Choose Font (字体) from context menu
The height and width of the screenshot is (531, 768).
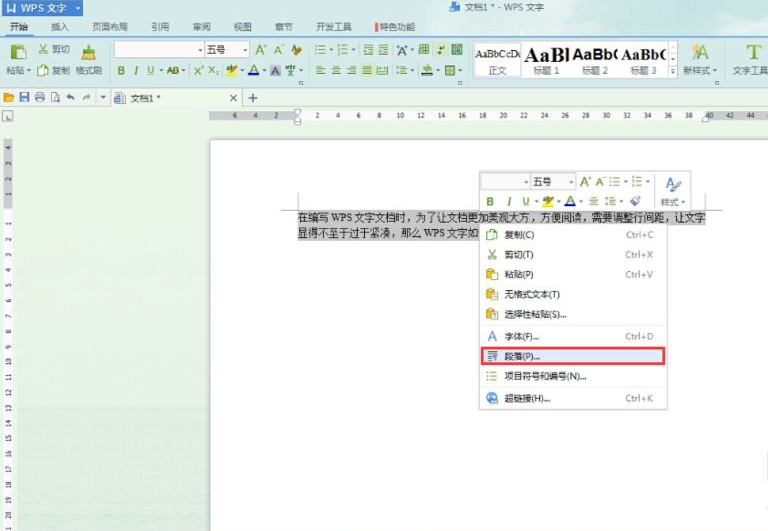pos(573,337)
